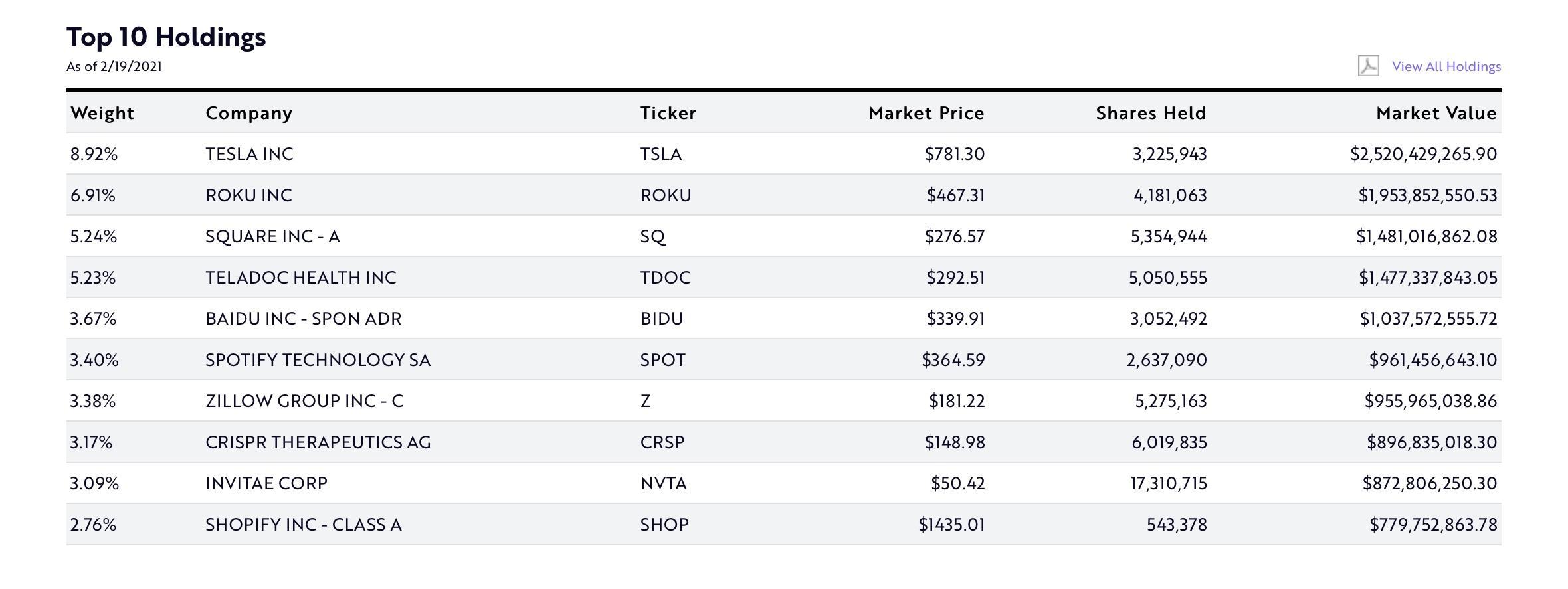The width and height of the screenshot is (1568, 589).
Task: Click SHOPIFY INC - CLASS A entry
Action: tap(304, 525)
